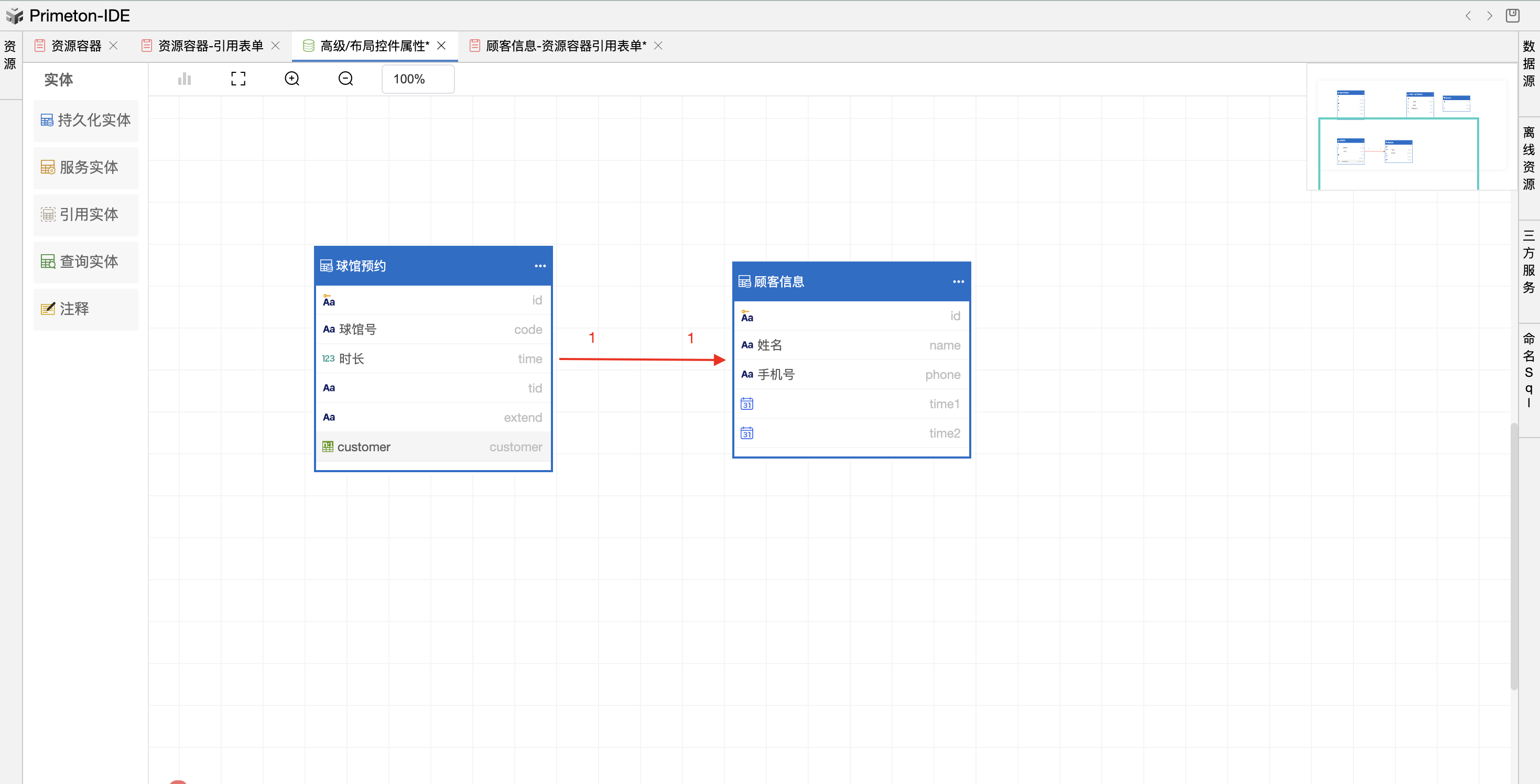Image resolution: width=1540 pixels, height=784 pixels.
Task: Click the fit-to-screen fullscreen icon
Action: tap(238, 79)
